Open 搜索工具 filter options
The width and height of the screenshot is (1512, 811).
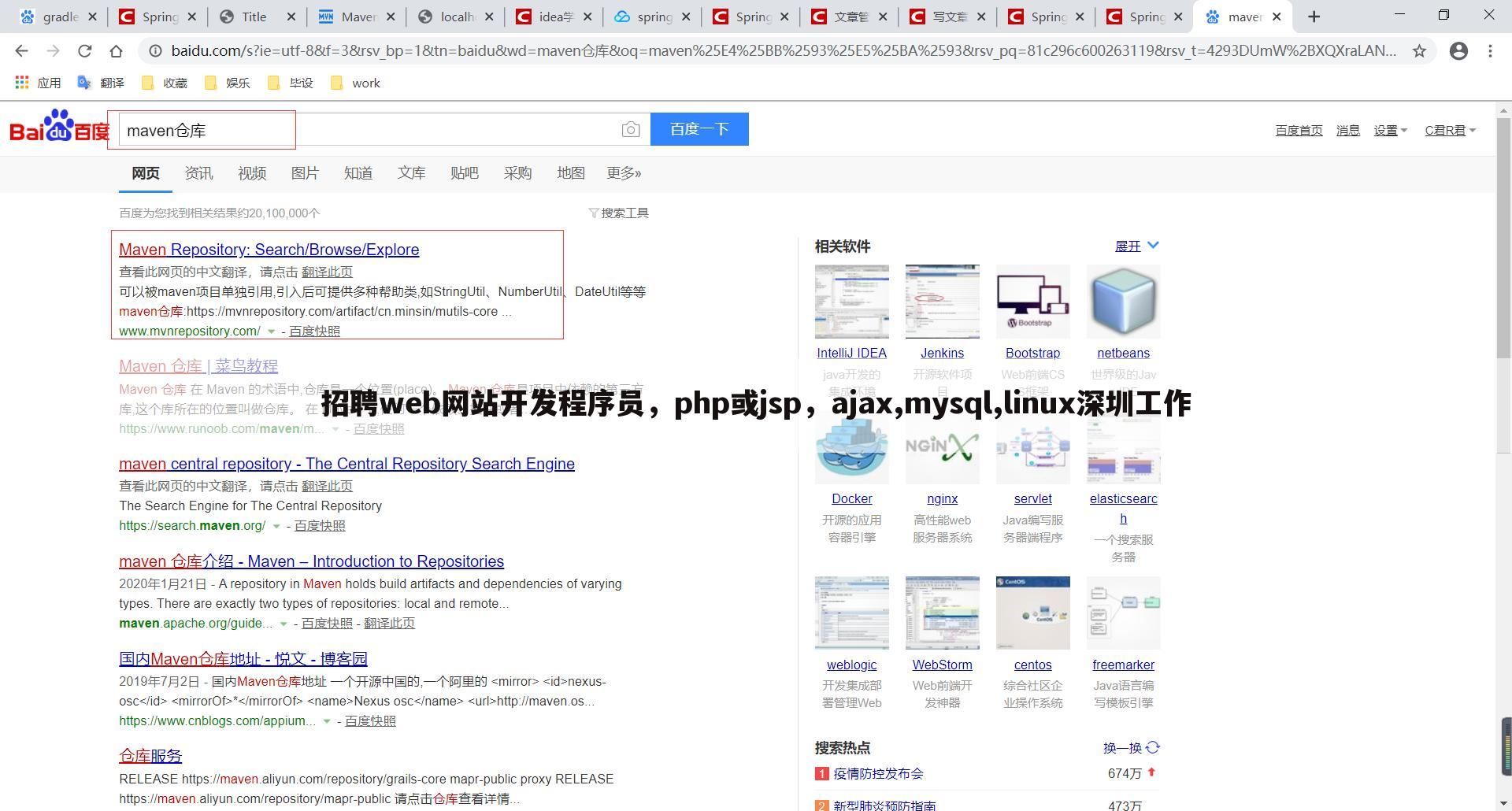(619, 213)
